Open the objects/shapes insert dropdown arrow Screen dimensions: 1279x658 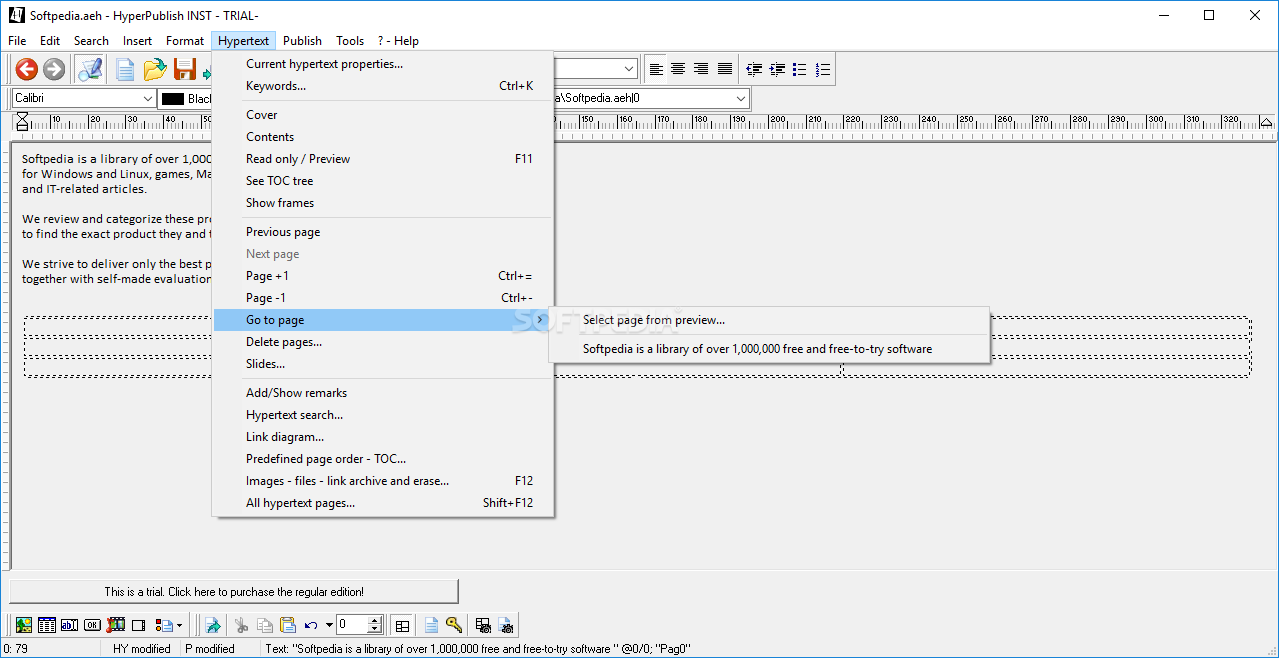pos(179,626)
